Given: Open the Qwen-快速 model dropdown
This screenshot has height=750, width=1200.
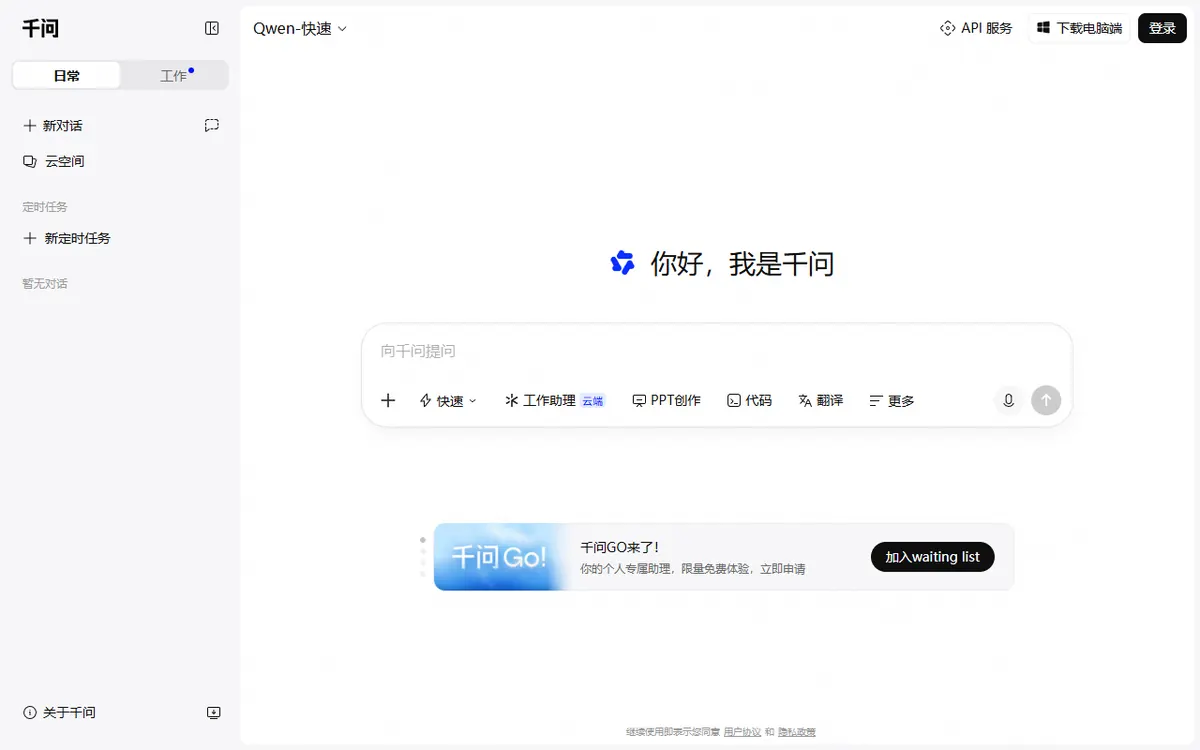Looking at the screenshot, I should coord(300,29).
